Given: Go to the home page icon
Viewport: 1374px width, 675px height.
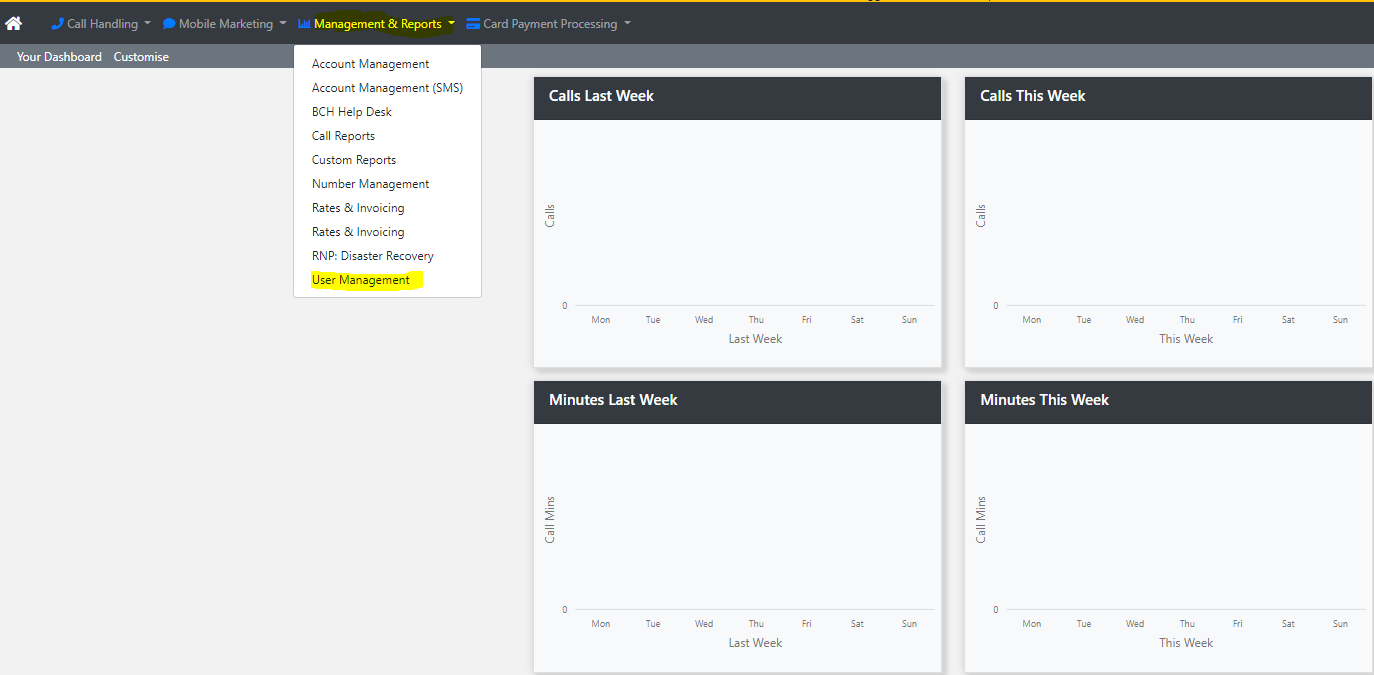Looking at the screenshot, I should [14, 23].
